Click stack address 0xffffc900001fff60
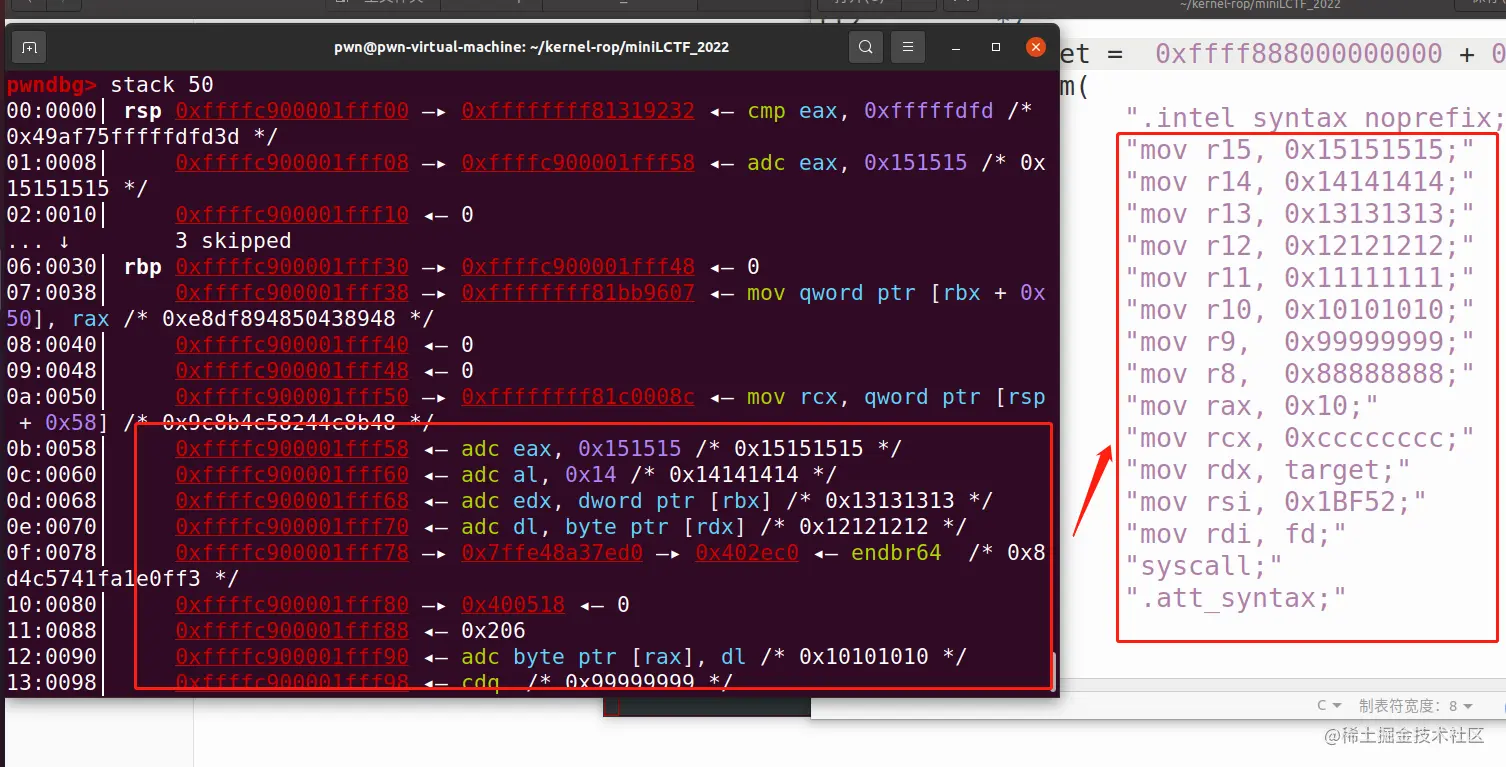1506x767 pixels. tap(292, 474)
